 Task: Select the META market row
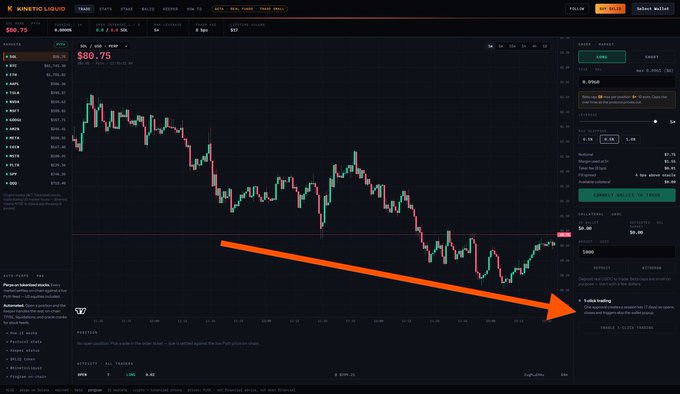(36, 138)
